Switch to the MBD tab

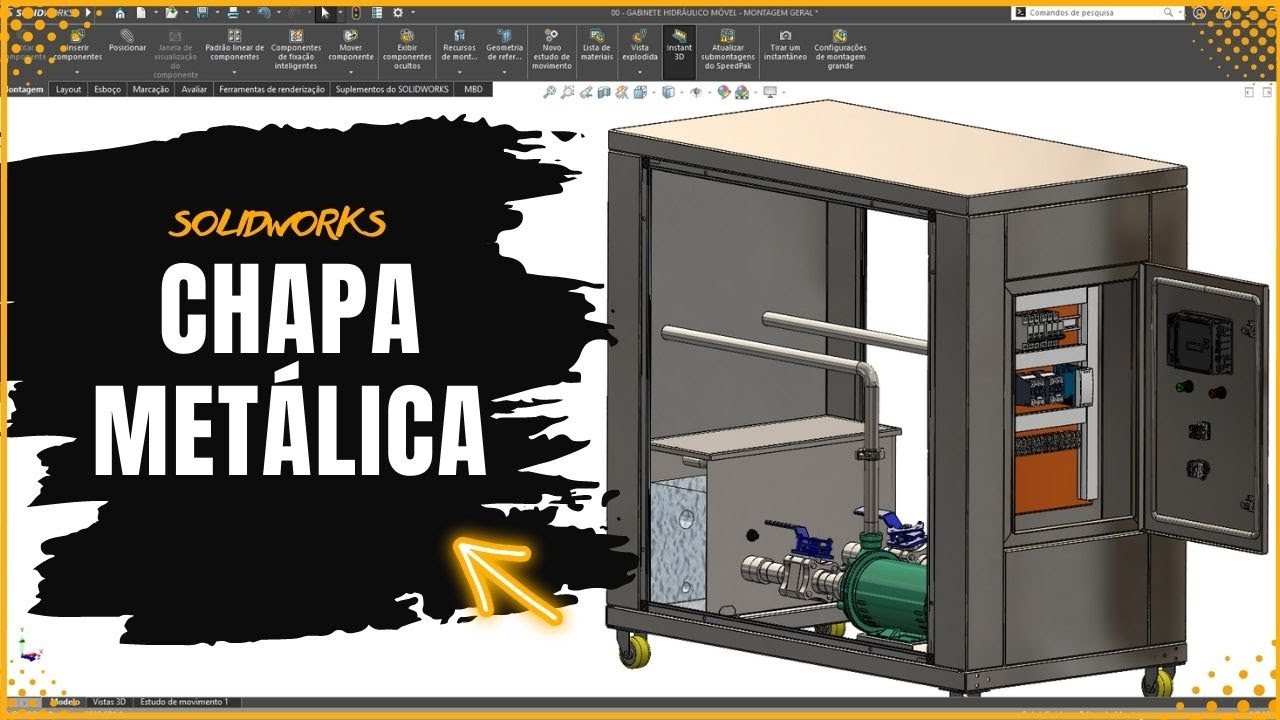tap(473, 89)
